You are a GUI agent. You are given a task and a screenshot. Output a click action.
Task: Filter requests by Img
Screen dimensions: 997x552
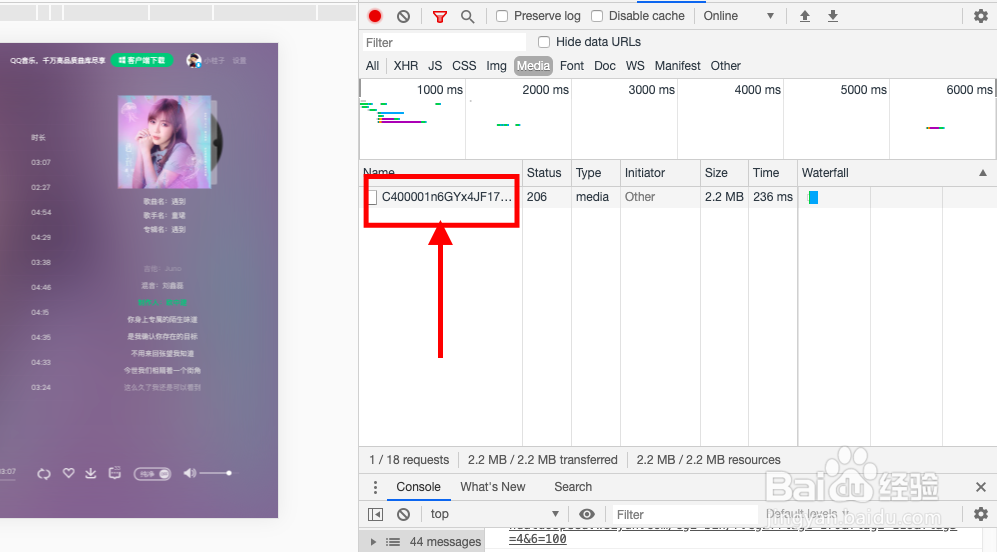[x=497, y=66]
